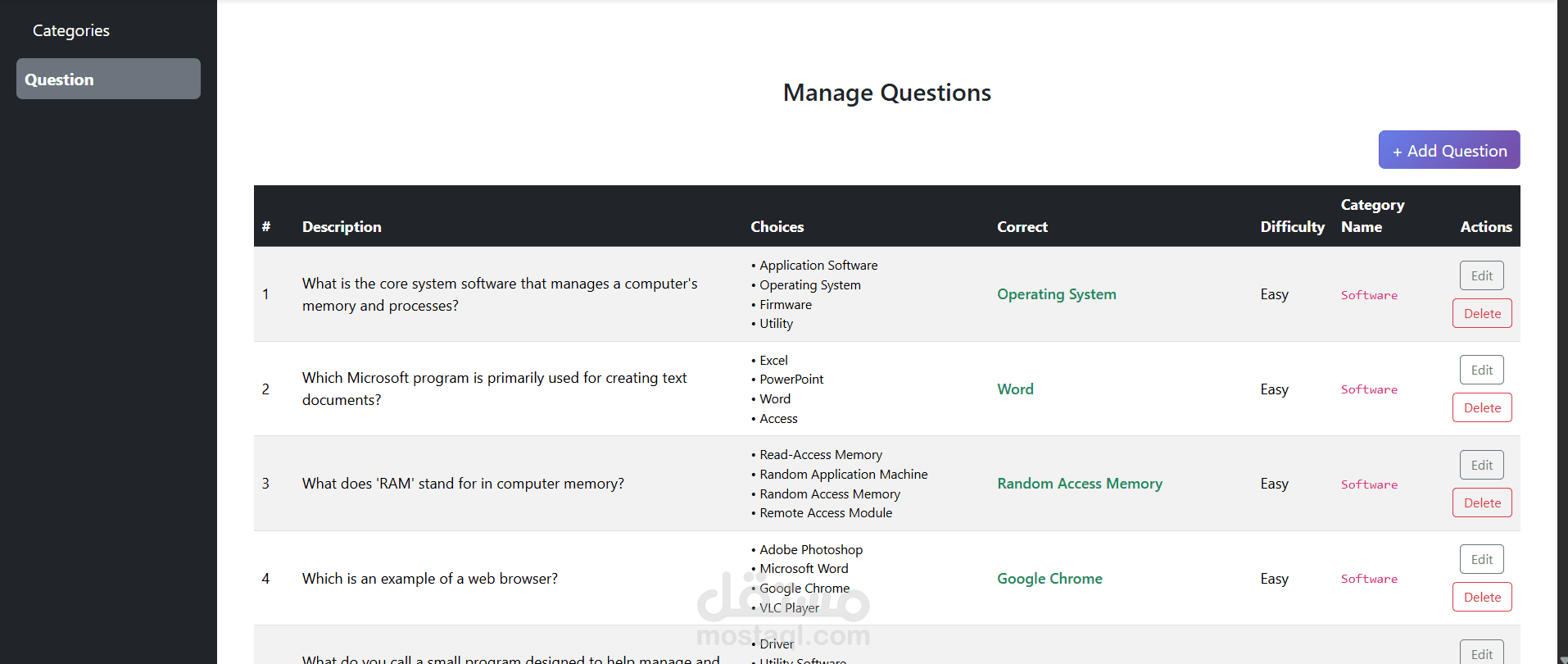
Task: Edit the web browser question row
Action: [x=1482, y=559]
